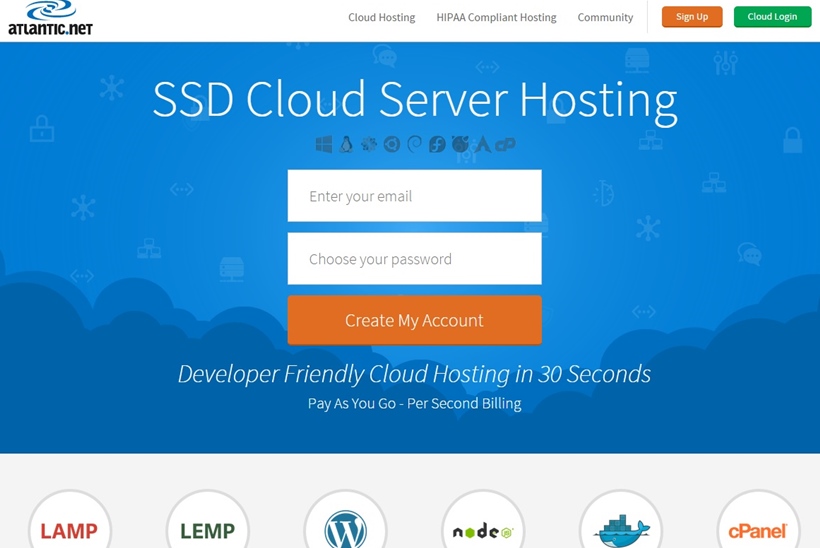Click the green Cloud Login button
Viewport: 820px width, 548px height.
(x=772, y=17)
